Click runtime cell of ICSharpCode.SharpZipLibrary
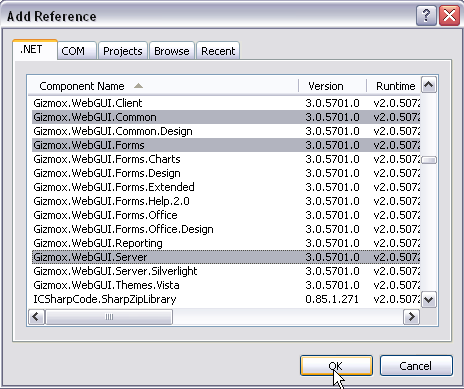Screen dimensions: 464x389 pos(397,299)
